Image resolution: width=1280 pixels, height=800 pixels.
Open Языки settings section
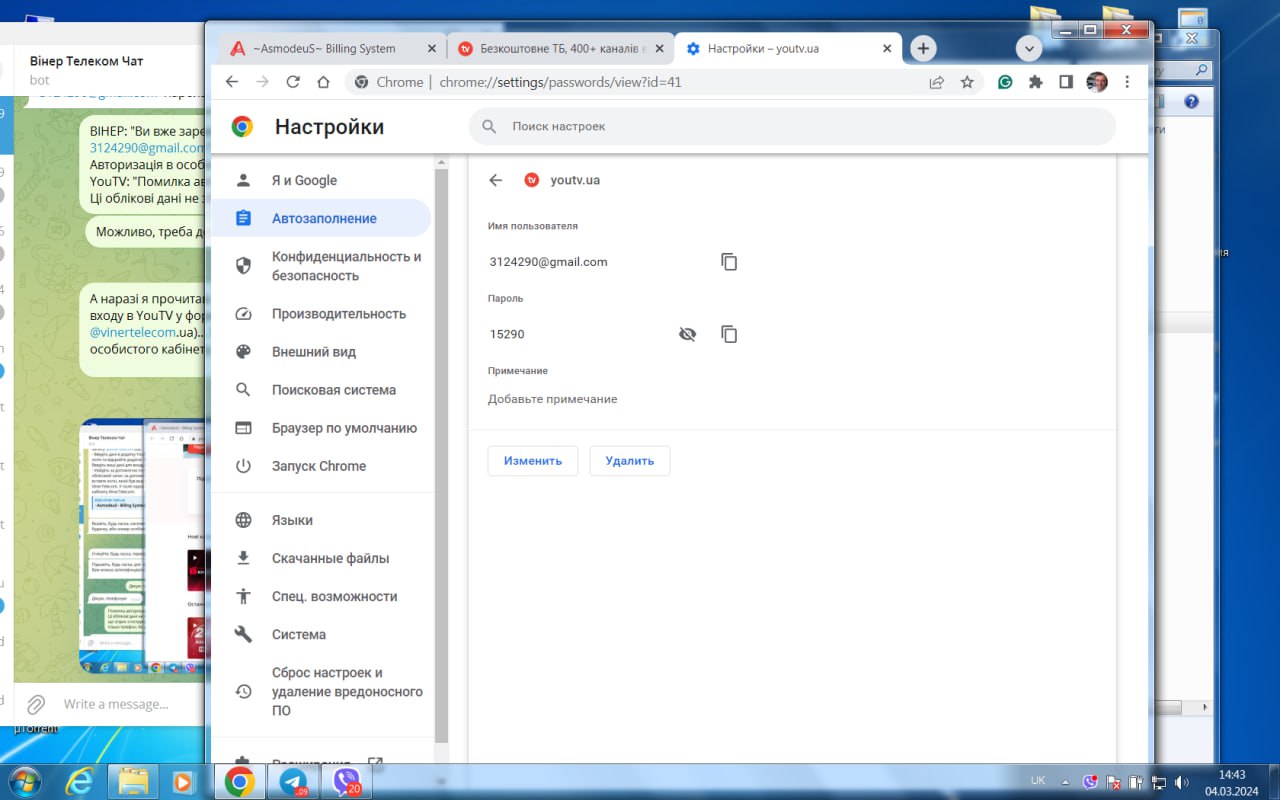click(321, 520)
